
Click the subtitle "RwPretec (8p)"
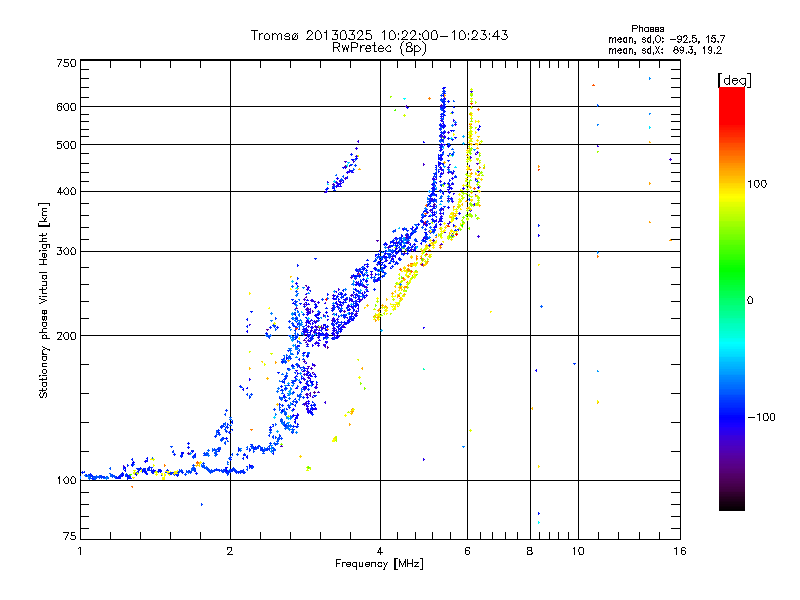click(x=379, y=48)
